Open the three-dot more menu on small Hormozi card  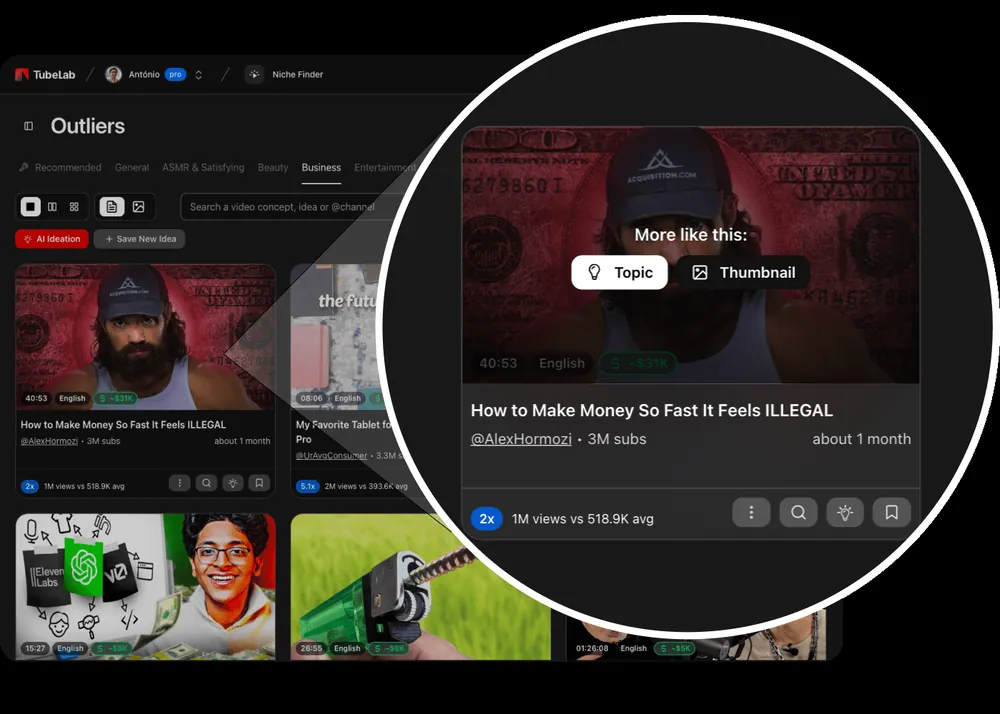click(179, 483)
